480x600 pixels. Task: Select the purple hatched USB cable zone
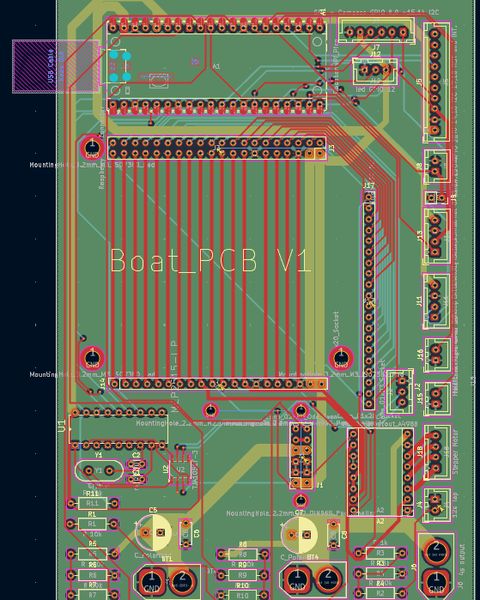point(56,67)
